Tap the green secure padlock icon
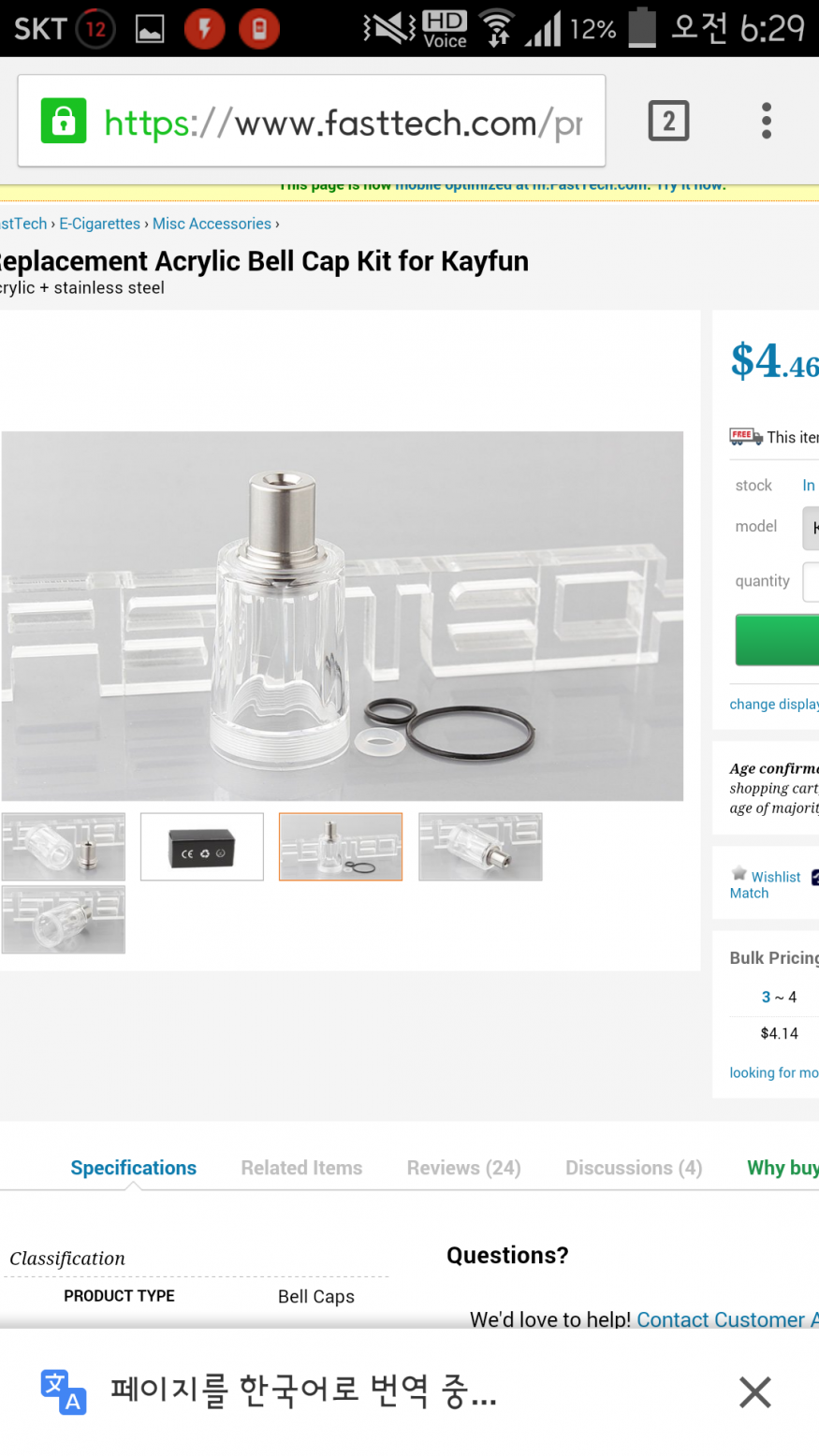This screenshot has height=1456, width=819. [x=64, y=121]
